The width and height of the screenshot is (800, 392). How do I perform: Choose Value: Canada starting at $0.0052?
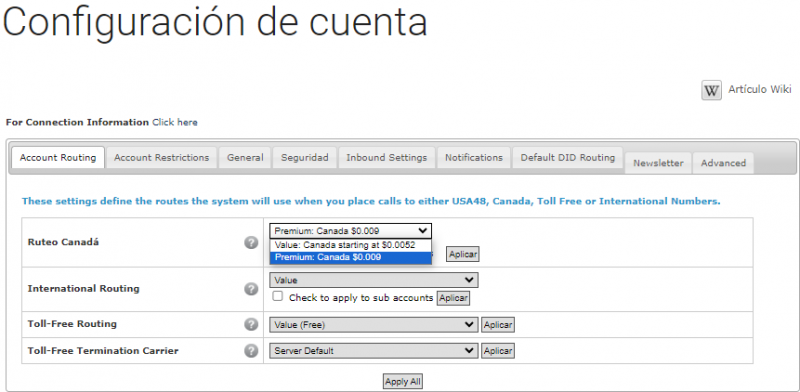coord(351,245)
